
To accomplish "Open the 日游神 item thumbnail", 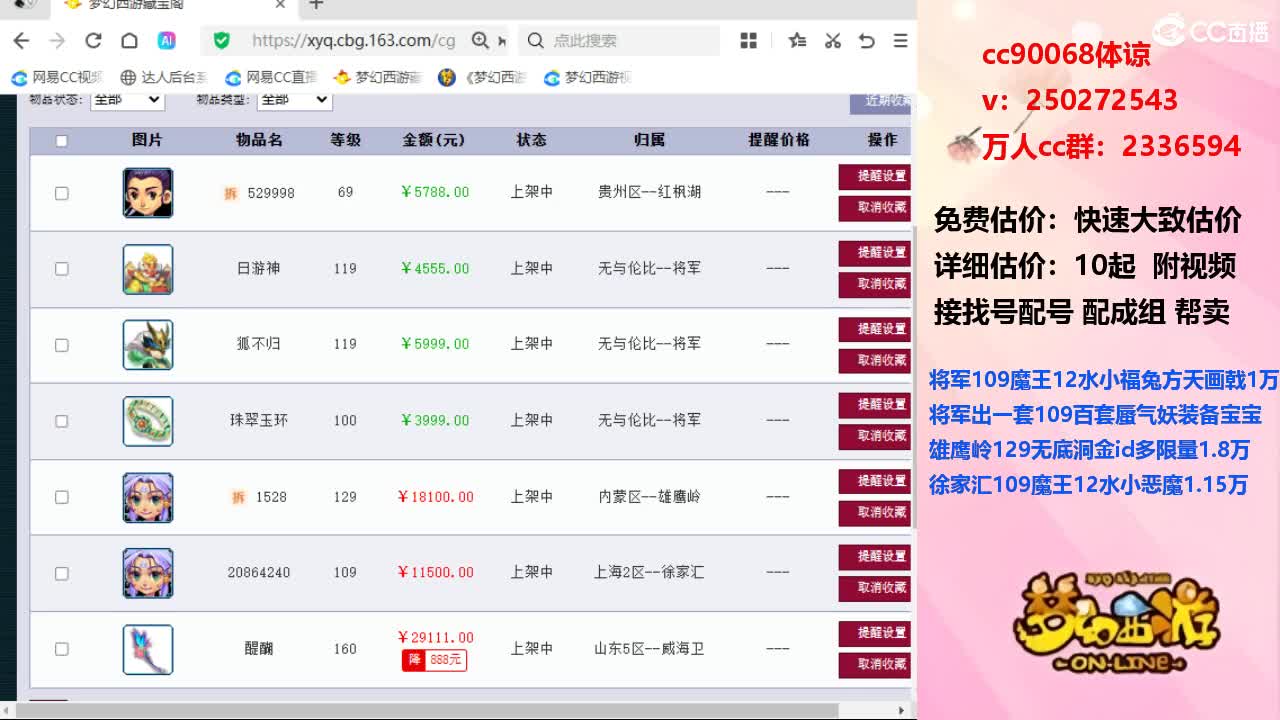I will (x=148, y=269).
